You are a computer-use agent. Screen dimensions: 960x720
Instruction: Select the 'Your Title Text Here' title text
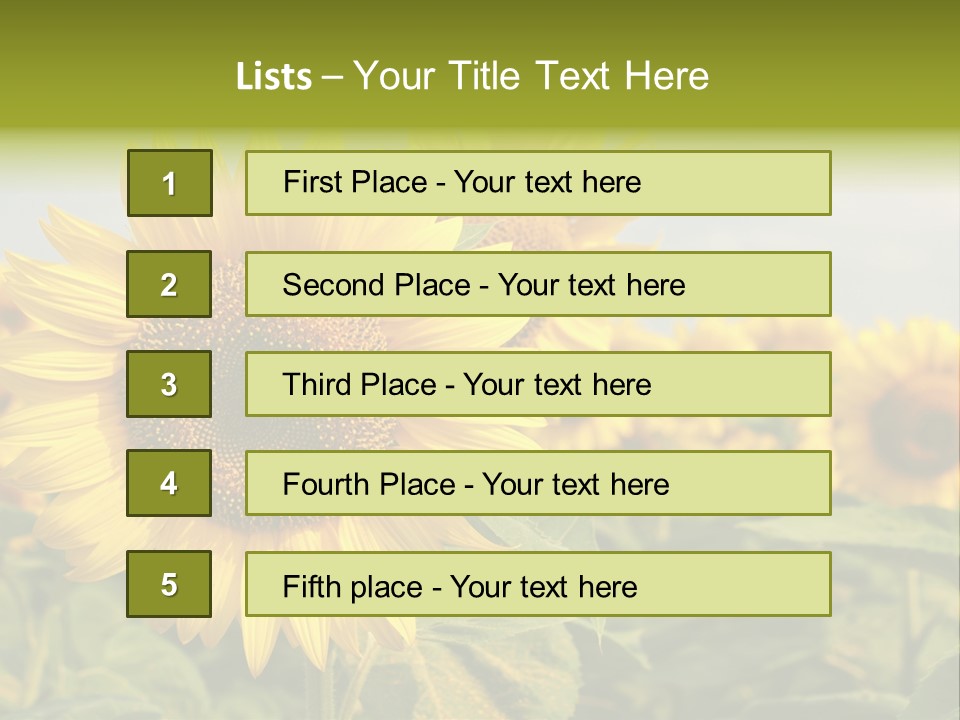click(x=531, y=77)
